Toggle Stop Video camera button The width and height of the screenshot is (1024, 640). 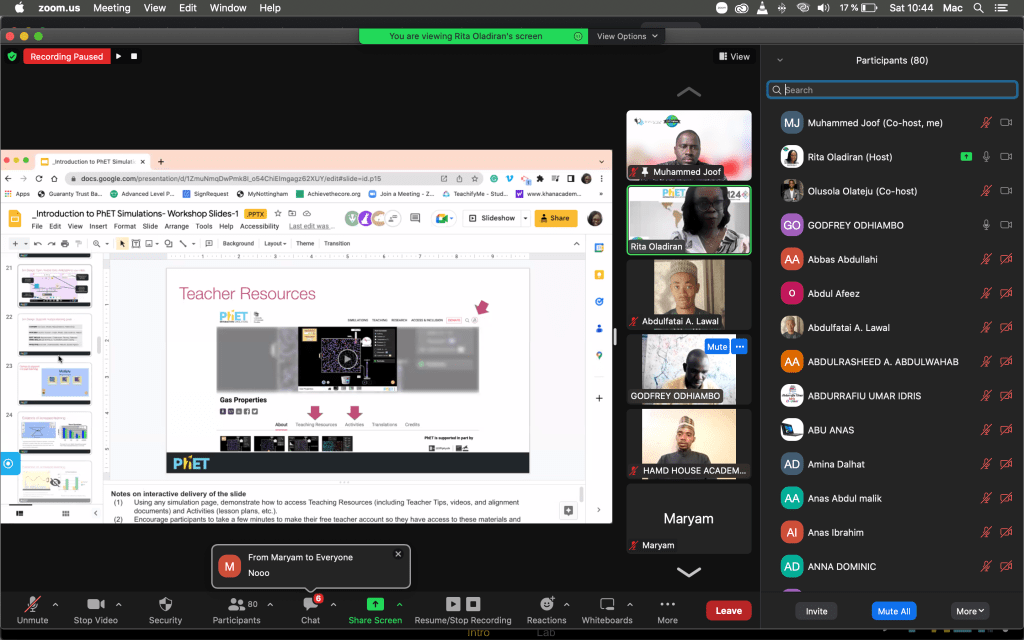point(97,605)
